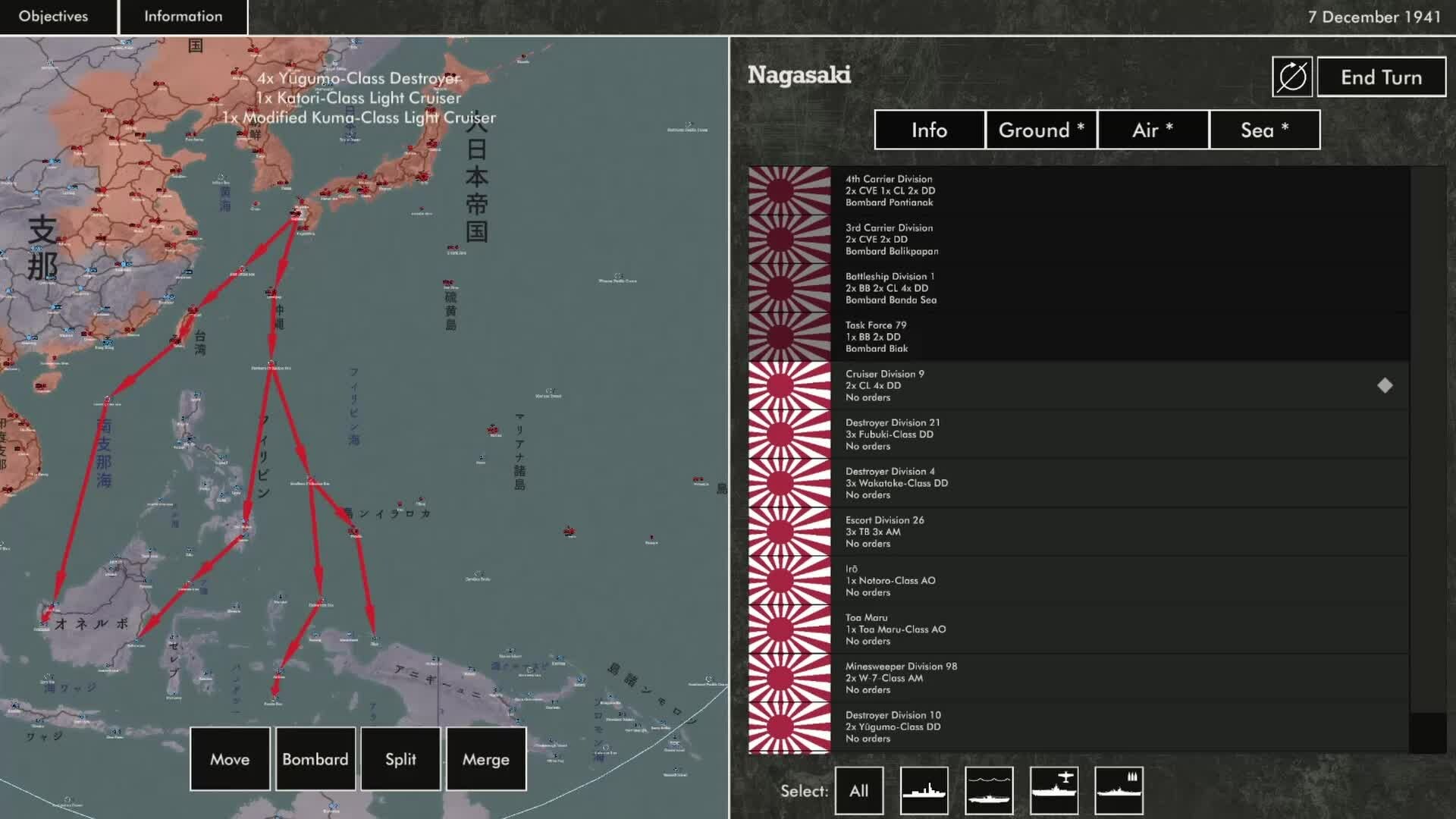The image size is (1456, 819).
Task: Click the cycle/no-orders icon beside End Turn
Action: click(1292, 77)
